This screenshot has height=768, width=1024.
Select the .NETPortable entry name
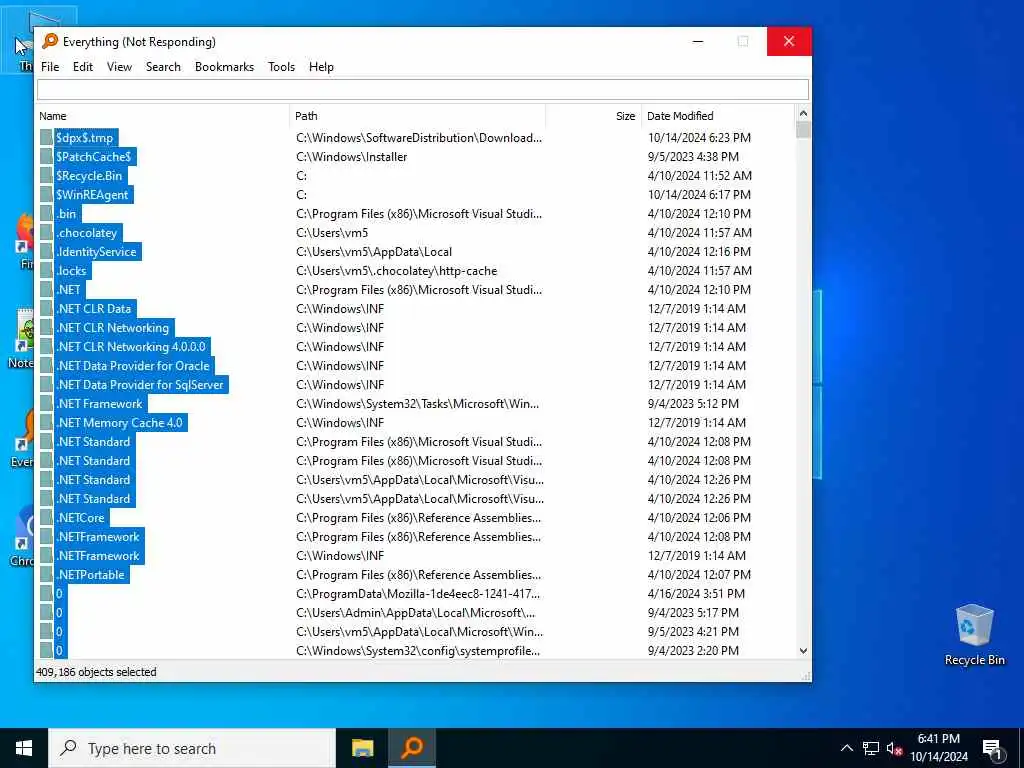[90, 575]
